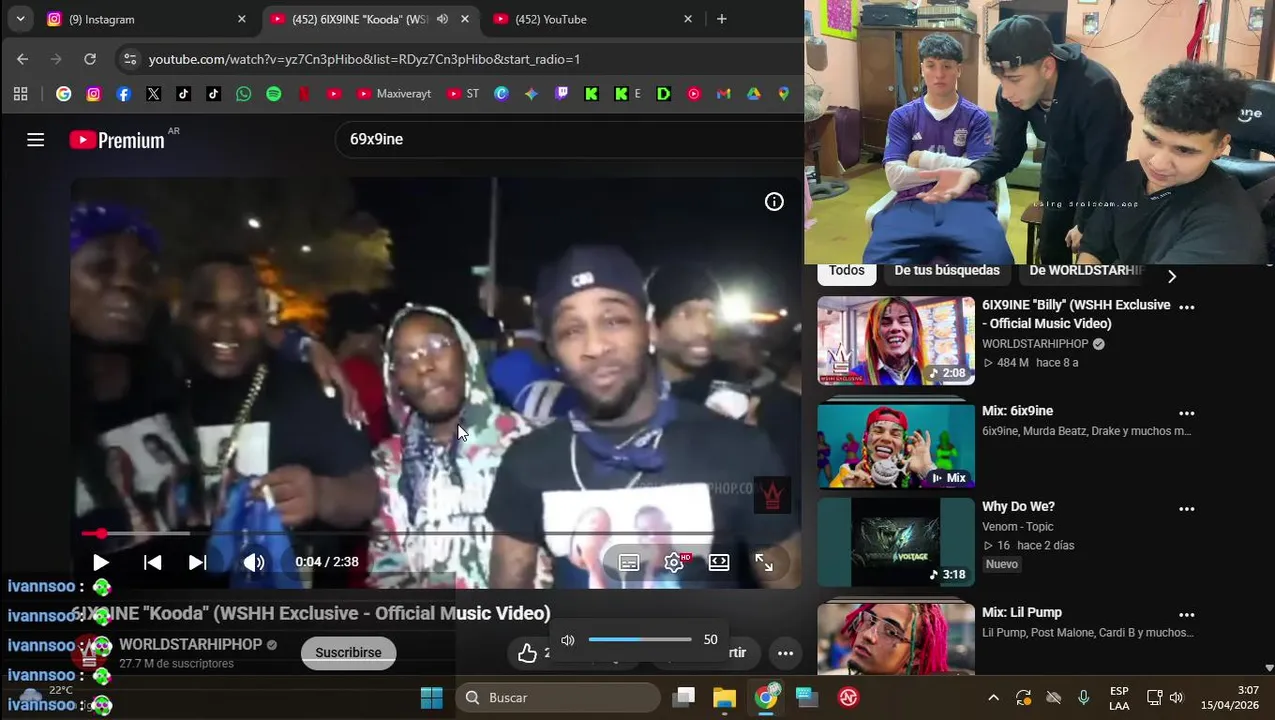Mute the Kooda tab audio icon
This screenshot has width=1275, height=720.
point(442,19)
